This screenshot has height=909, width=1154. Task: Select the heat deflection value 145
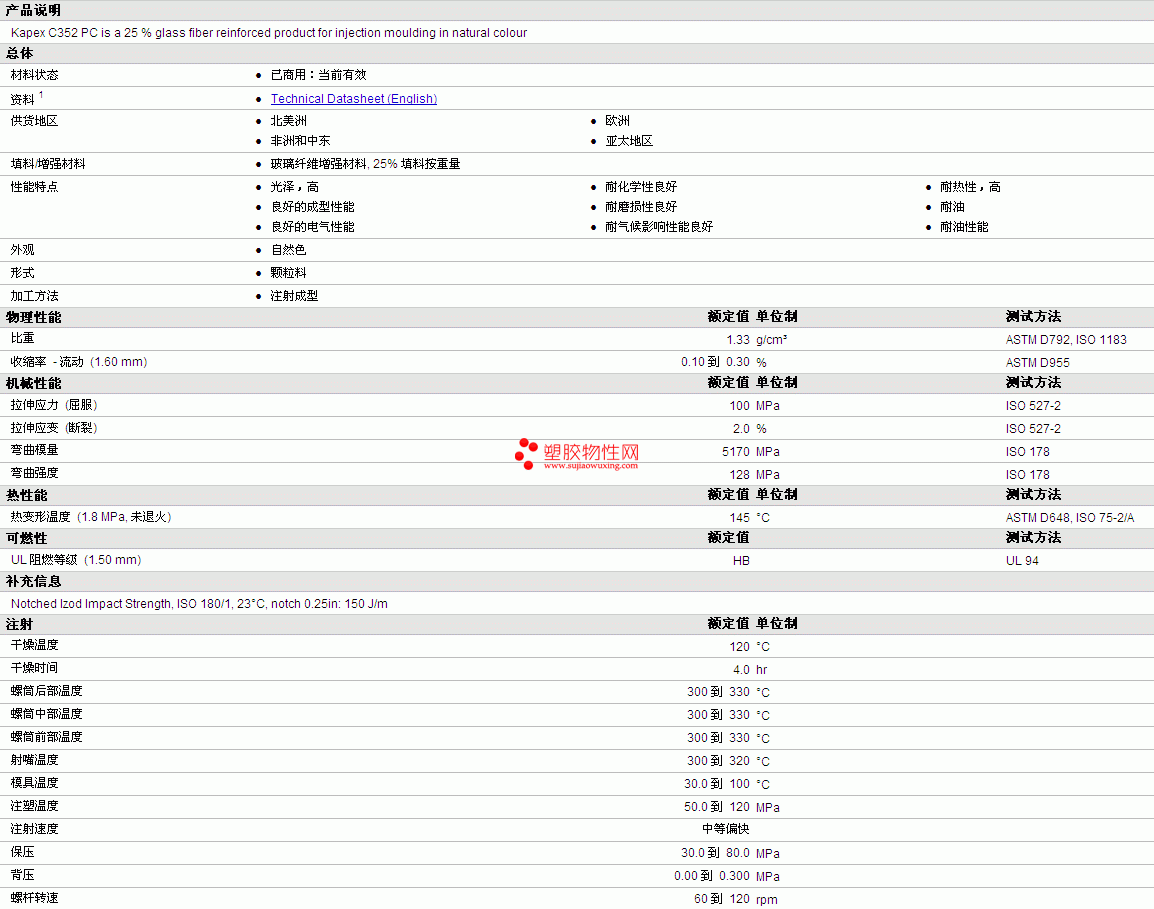coord(740,518)
